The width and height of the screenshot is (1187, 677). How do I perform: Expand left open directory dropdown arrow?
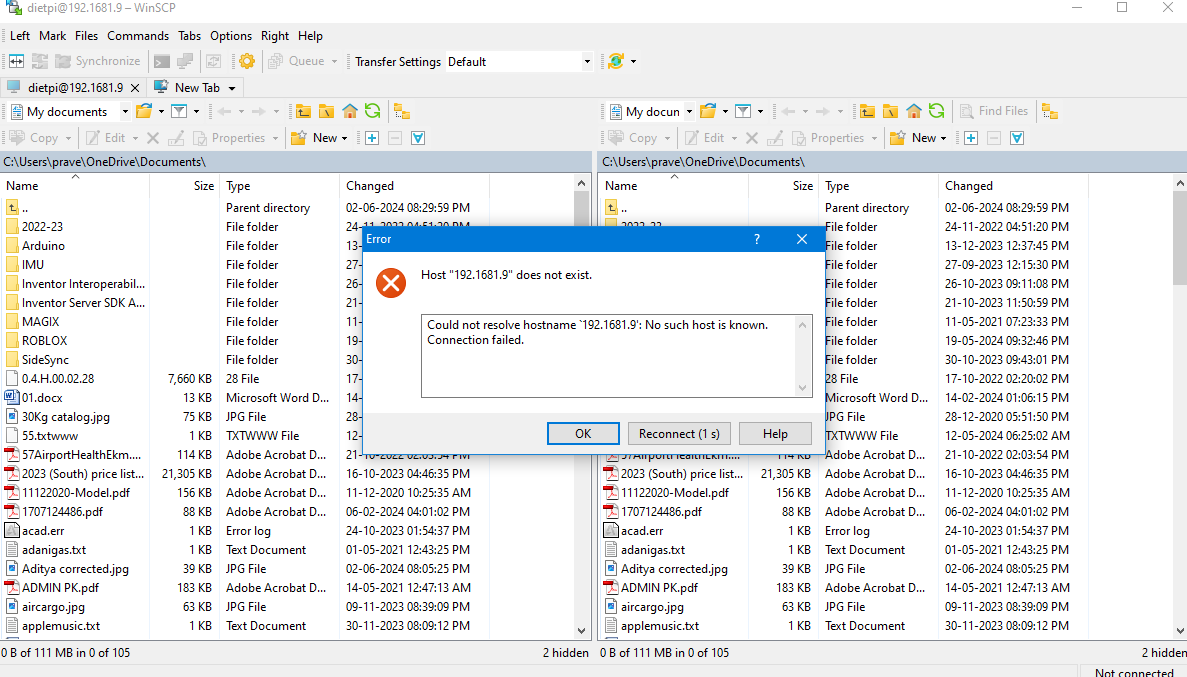pos(161,111)
